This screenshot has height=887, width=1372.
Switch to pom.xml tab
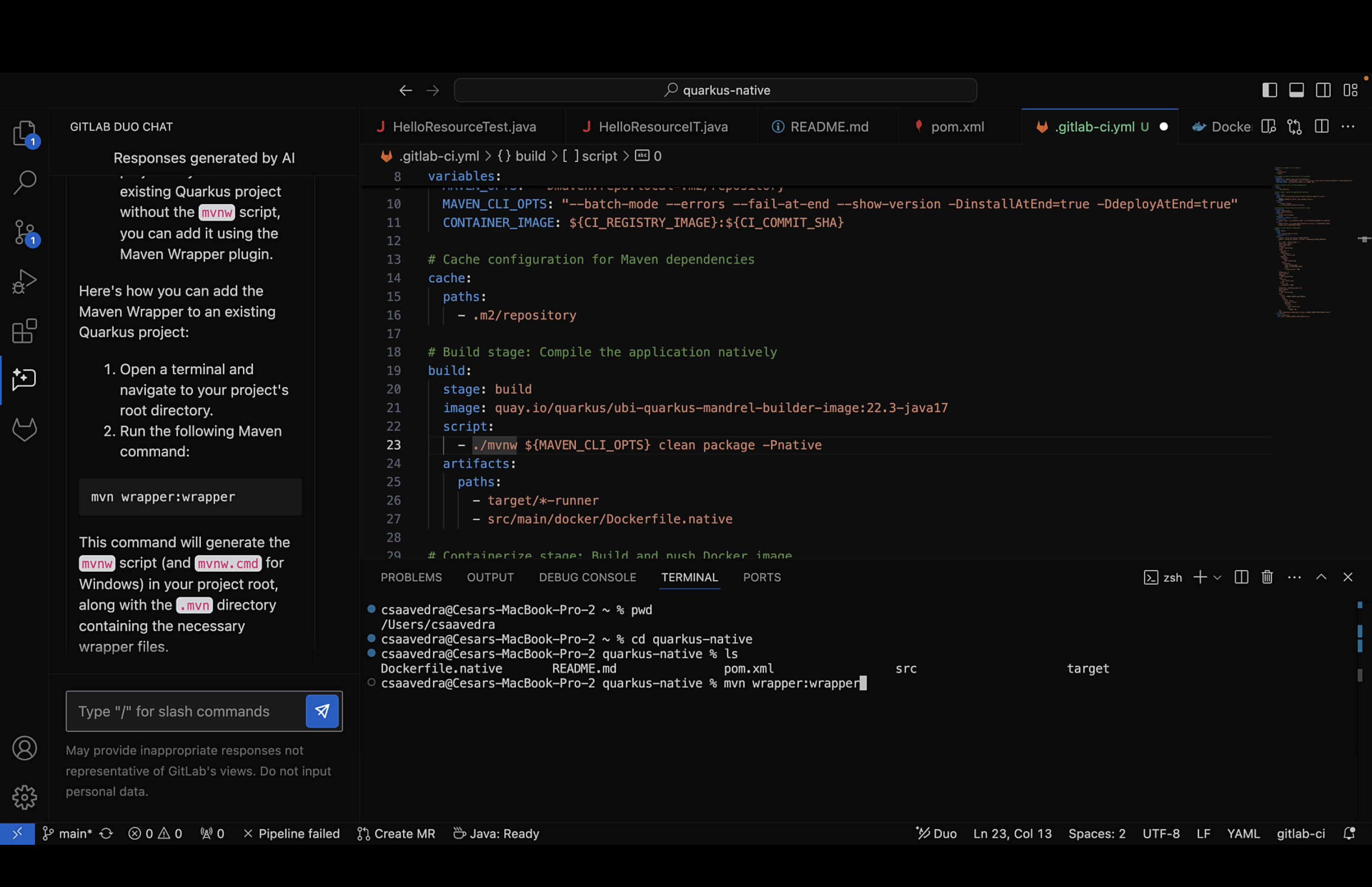(x=957, y=127)
